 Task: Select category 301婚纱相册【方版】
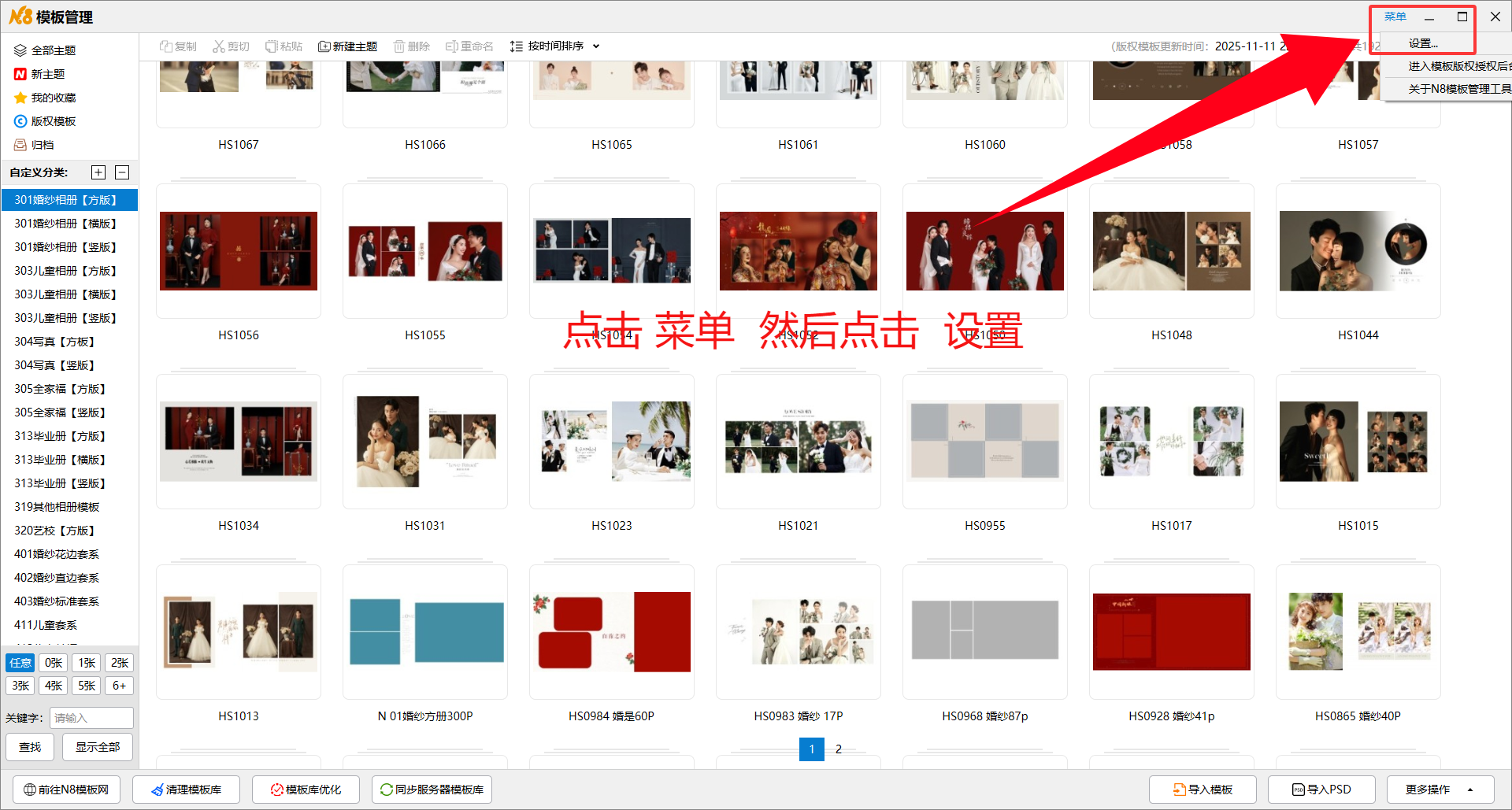tap(69, 200)
